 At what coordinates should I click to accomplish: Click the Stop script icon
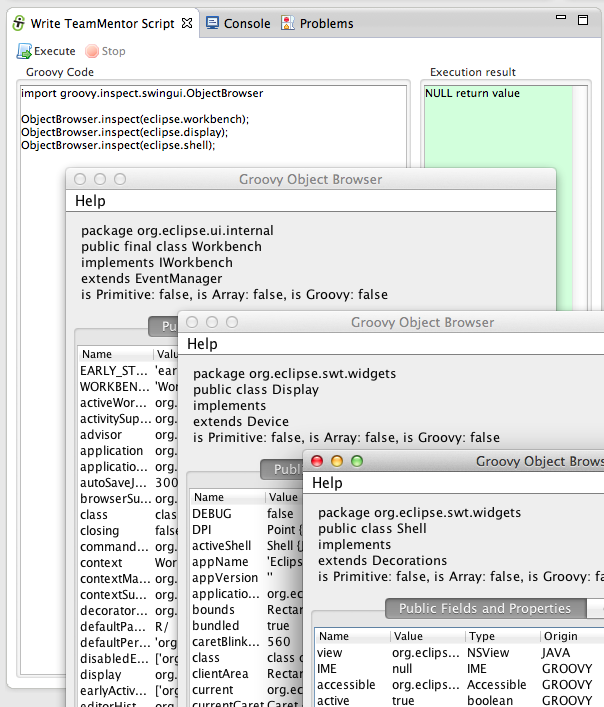92,51
